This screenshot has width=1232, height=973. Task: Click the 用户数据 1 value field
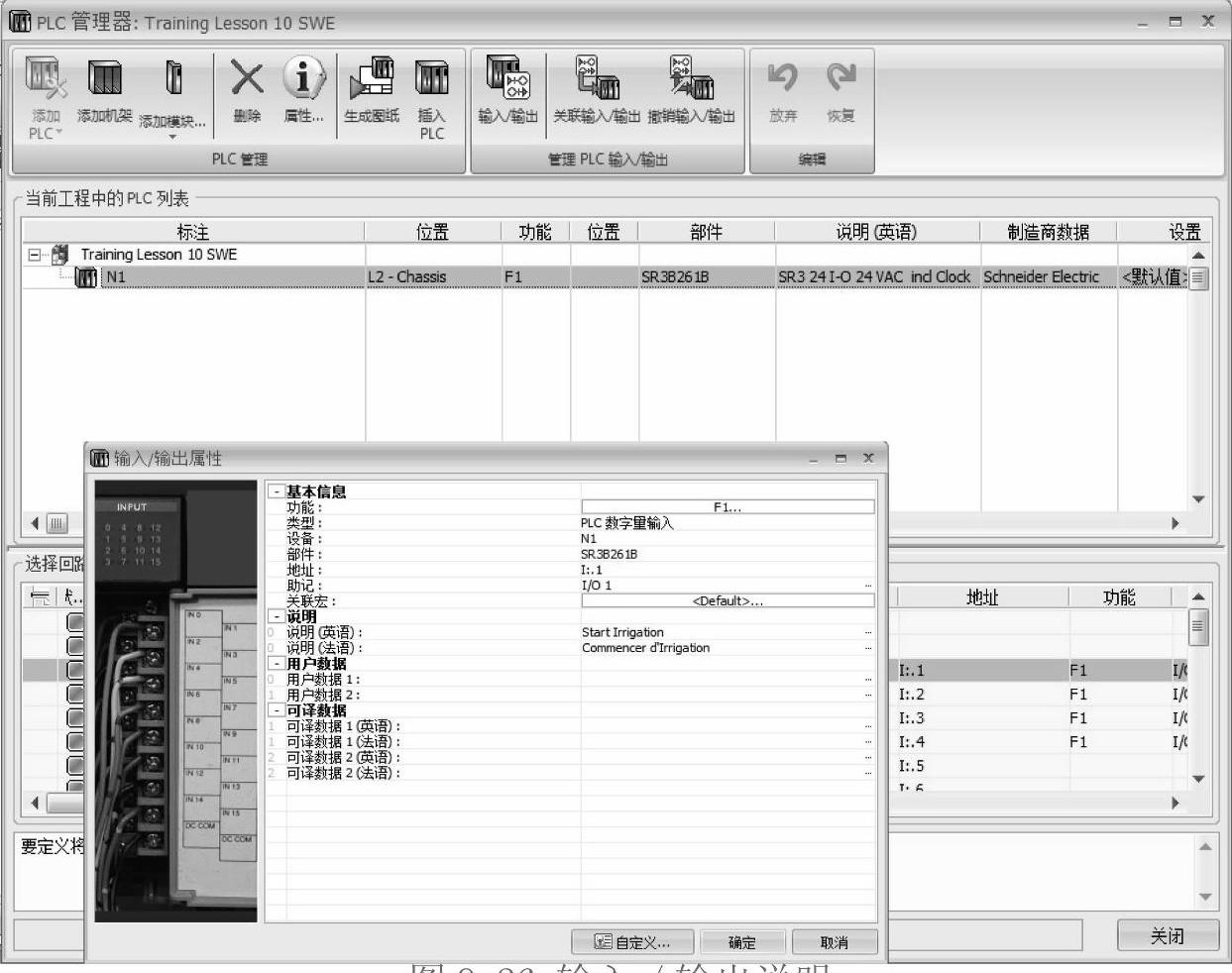tap(728, 680)
